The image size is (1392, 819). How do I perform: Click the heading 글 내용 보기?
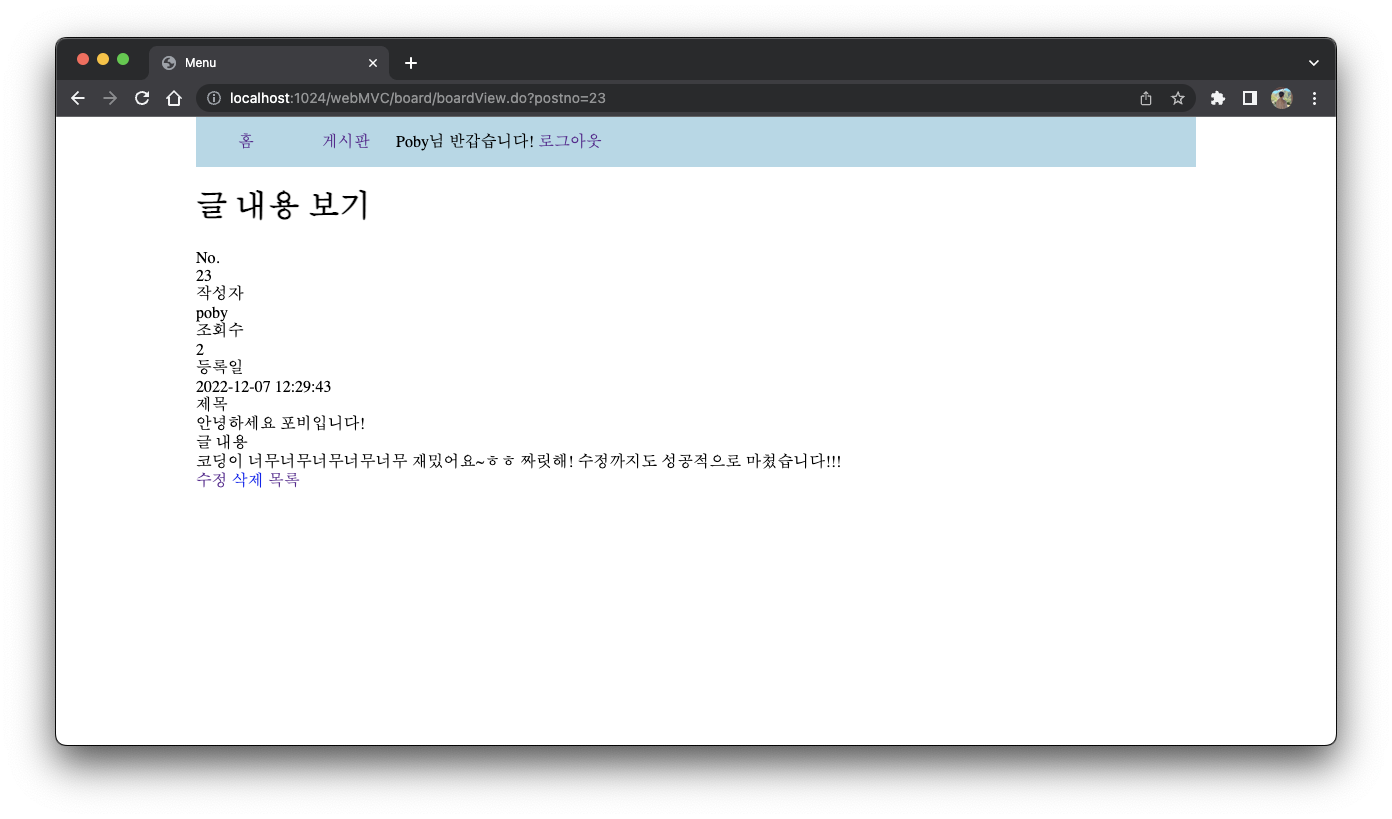pos(283,205)
